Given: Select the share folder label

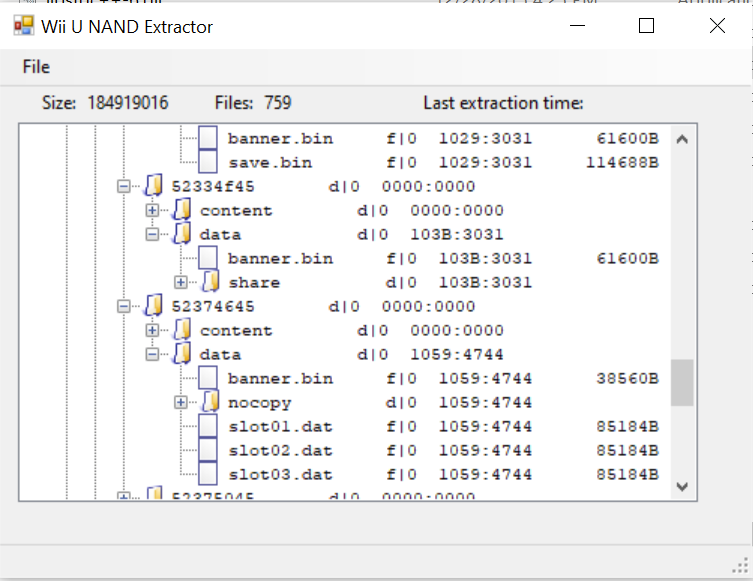Looking at the screenshot, I should point(254,283).
